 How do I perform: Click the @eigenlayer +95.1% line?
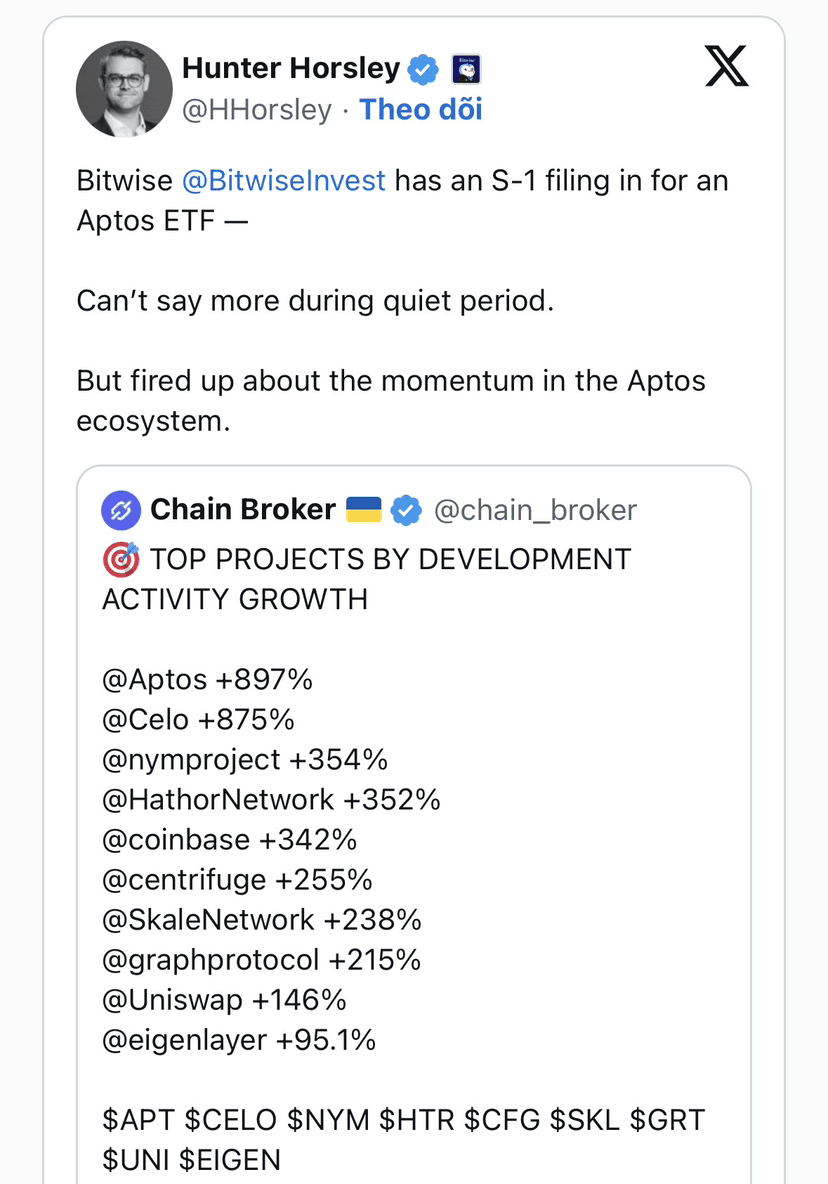point(239,1040)
